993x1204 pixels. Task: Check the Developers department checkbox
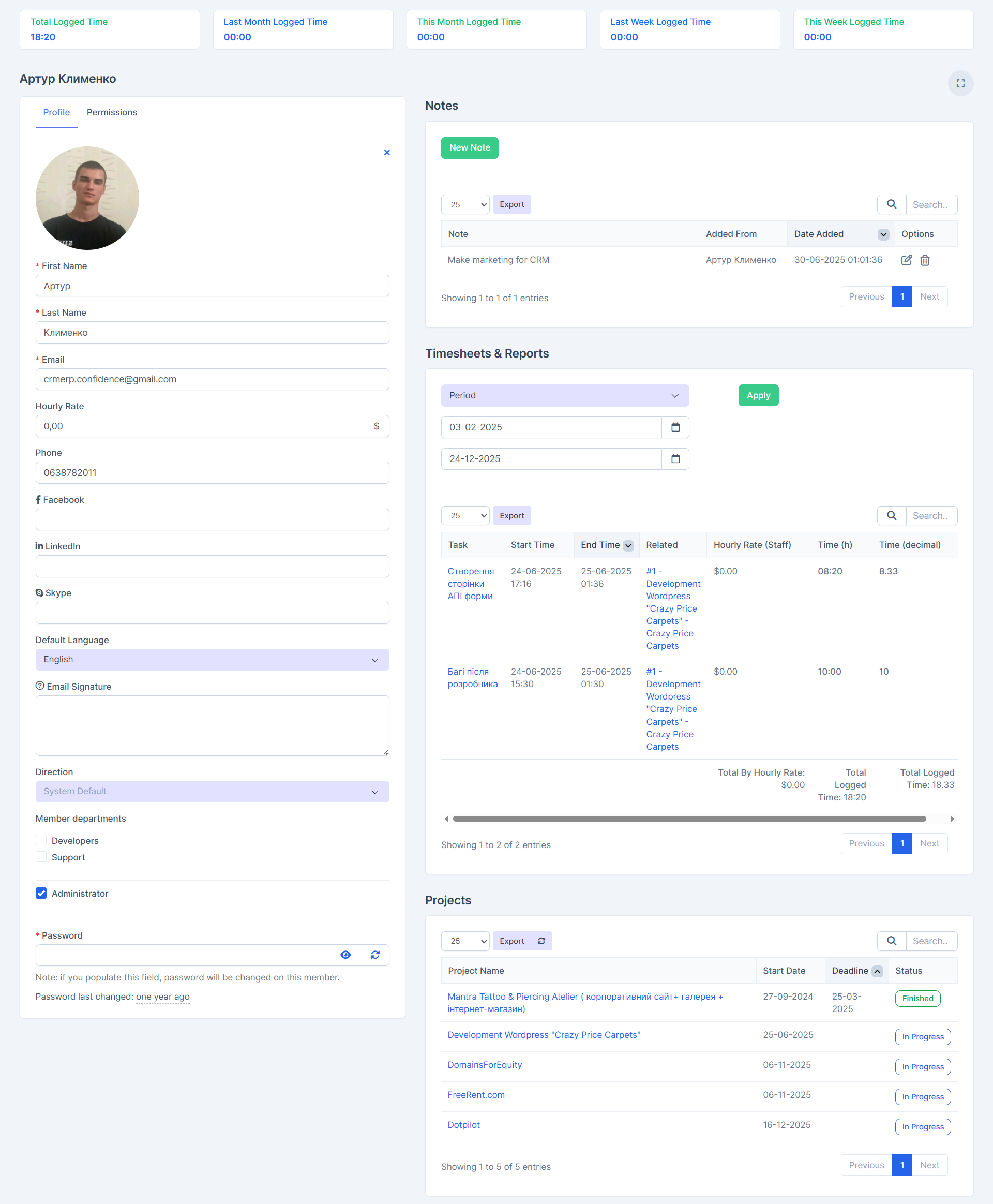tap(41, 840)
